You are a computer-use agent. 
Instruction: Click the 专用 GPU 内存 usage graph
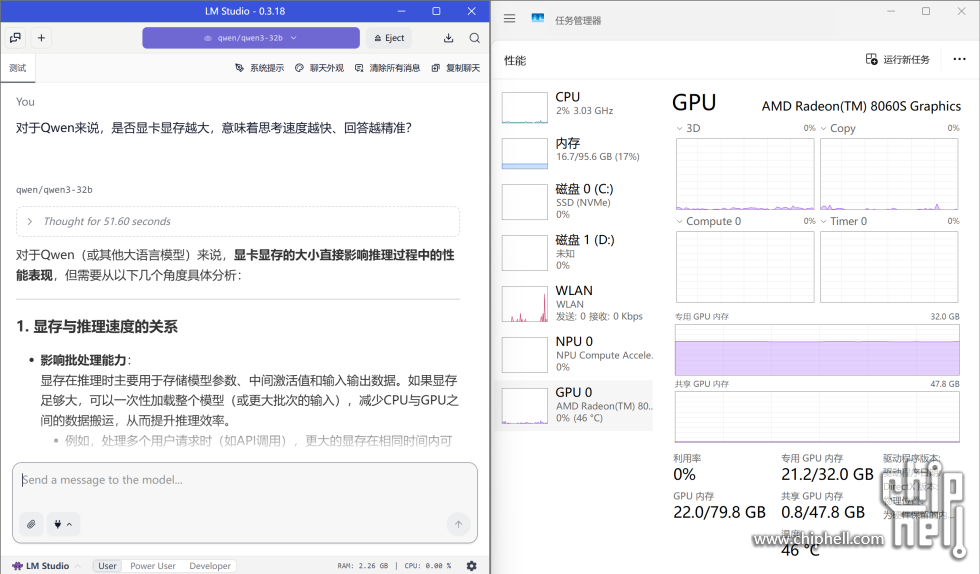[817, 350]
